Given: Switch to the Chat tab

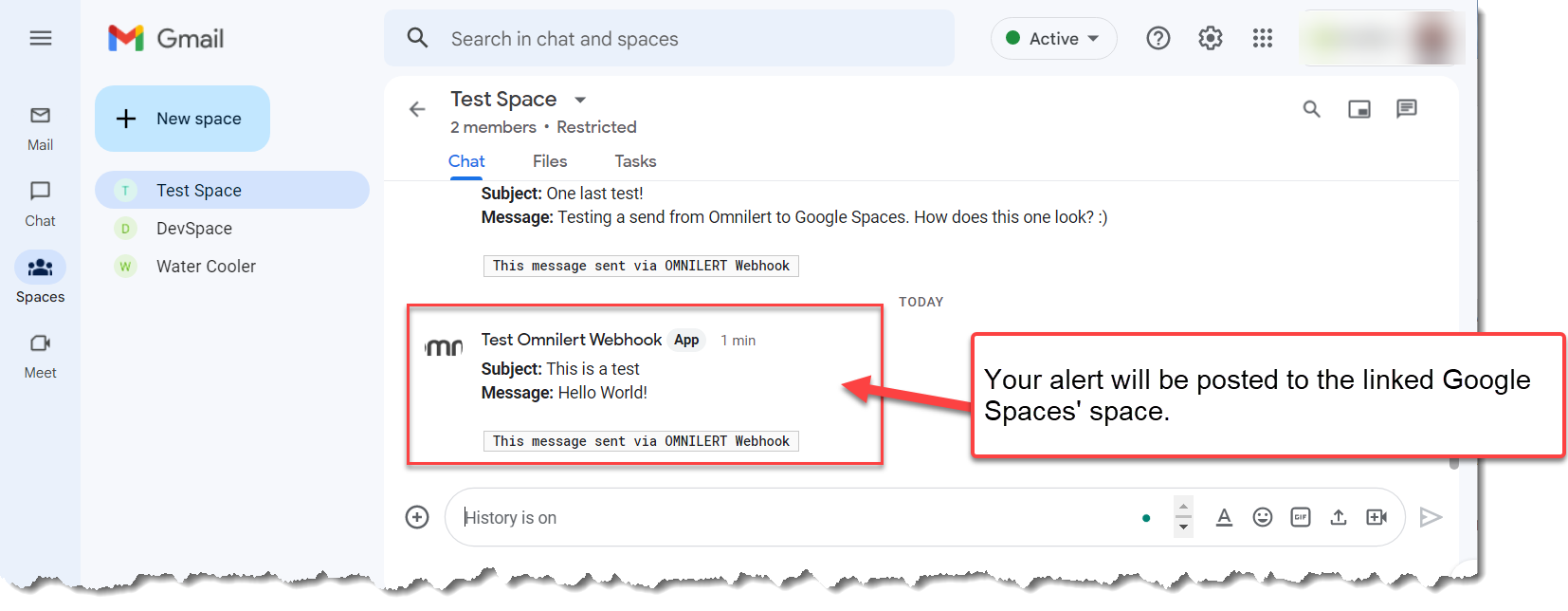Looking at the screenshot, I should pyautogui.click(x=466, y=161).
